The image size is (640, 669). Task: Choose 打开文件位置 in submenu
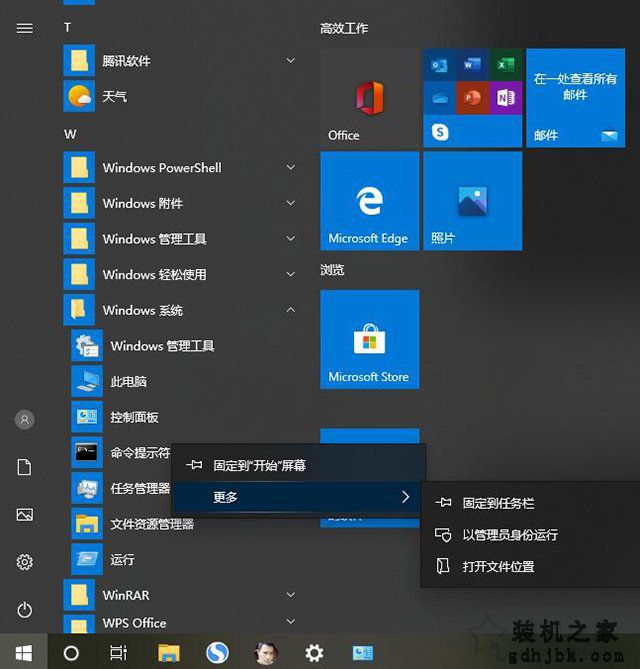[530, 567]
